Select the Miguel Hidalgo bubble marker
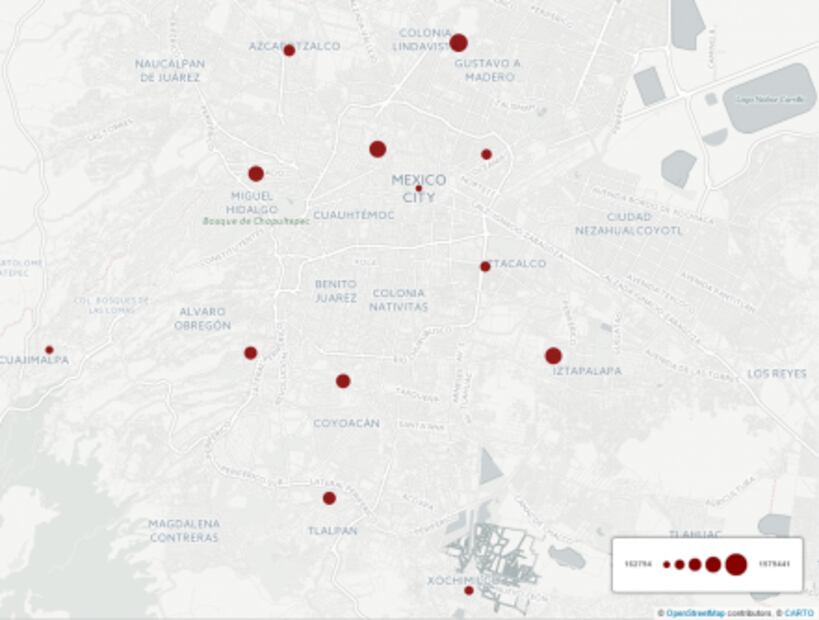Viewport: 819px width, 620px height. [x=256, y=173]
